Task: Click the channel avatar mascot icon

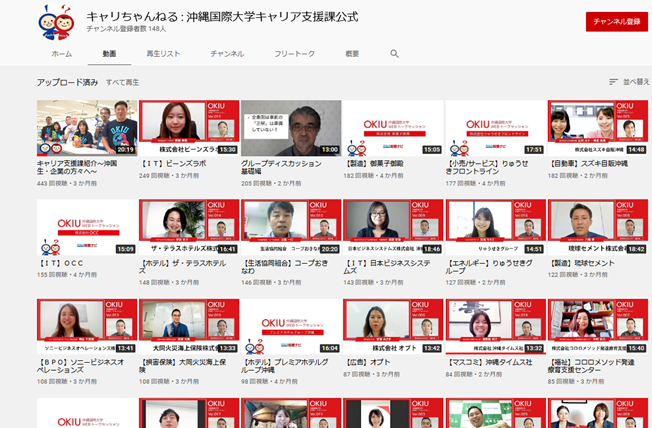Action: point(56,22)
